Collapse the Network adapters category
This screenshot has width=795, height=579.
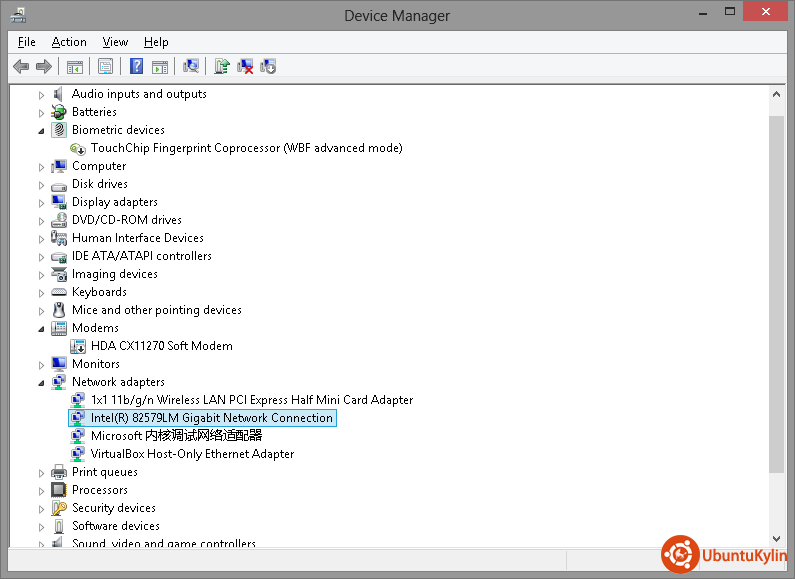coord(42,382)
